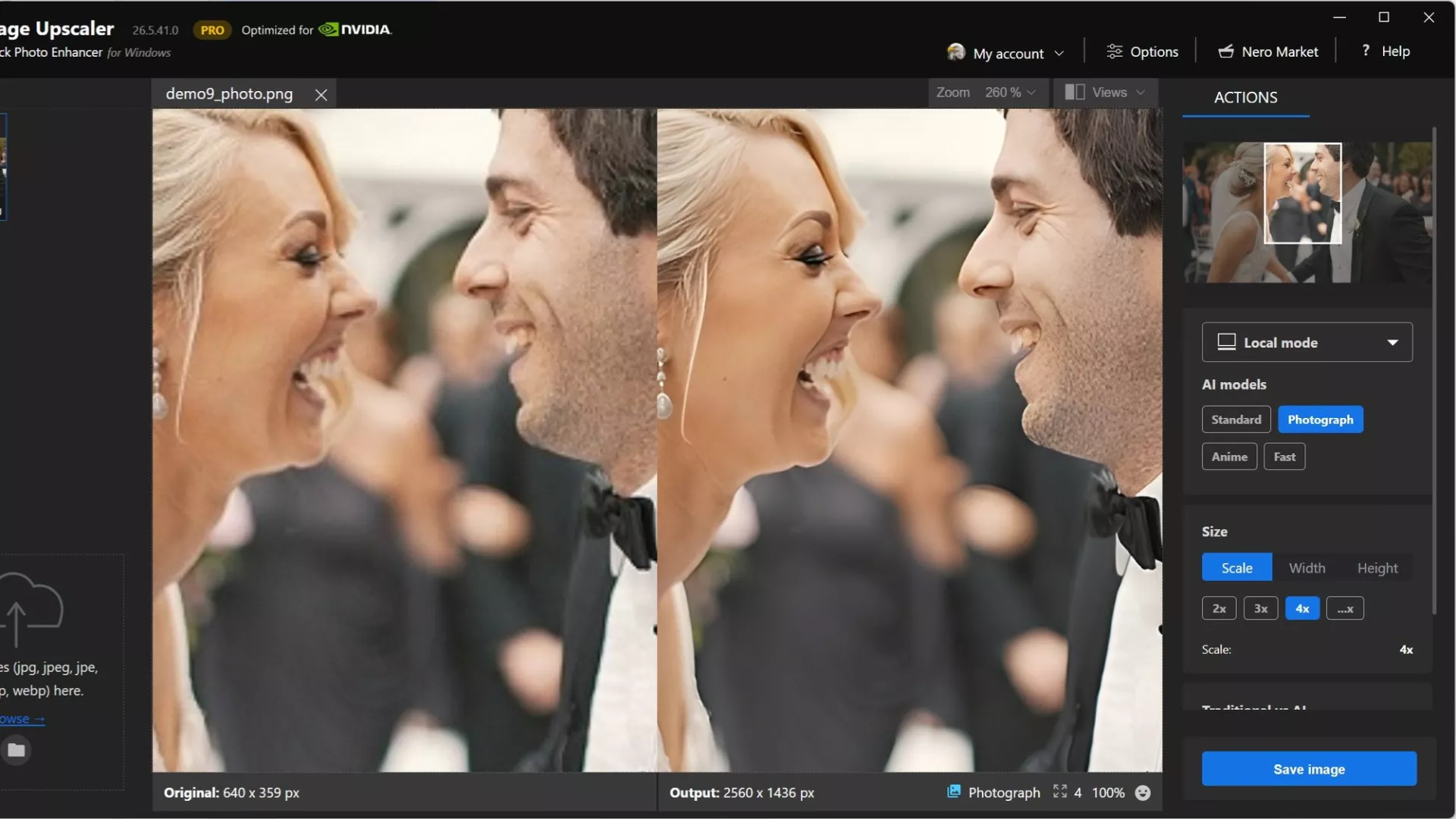This screenshot has height=819, width=1456.
Task: Click the Save image button
Action: pyautogui.click(x=1308, y=769)
